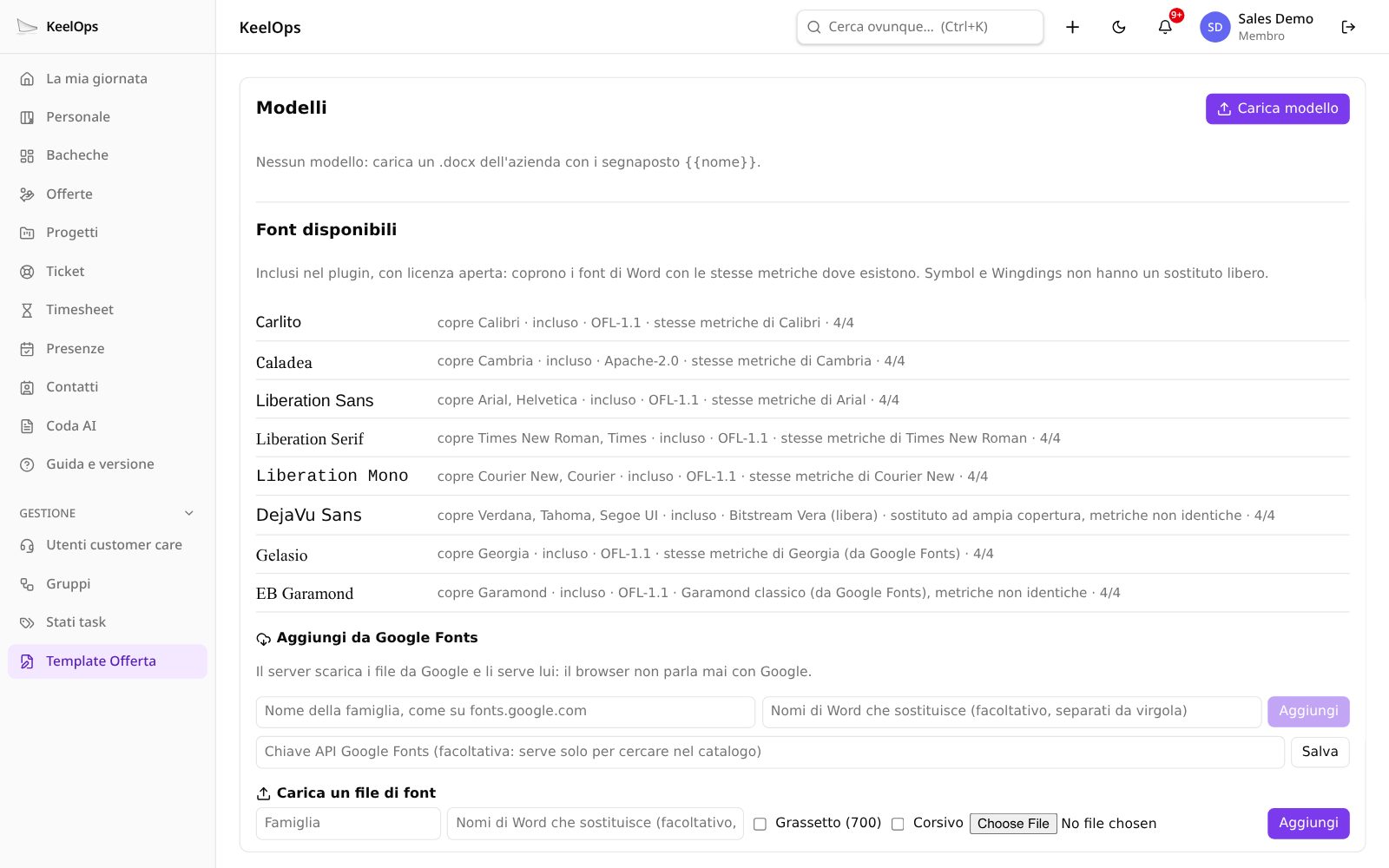Click the plus create icon in header
Image resolution: width=1389 pixels, height=868 pixels.
[1073, 27]
